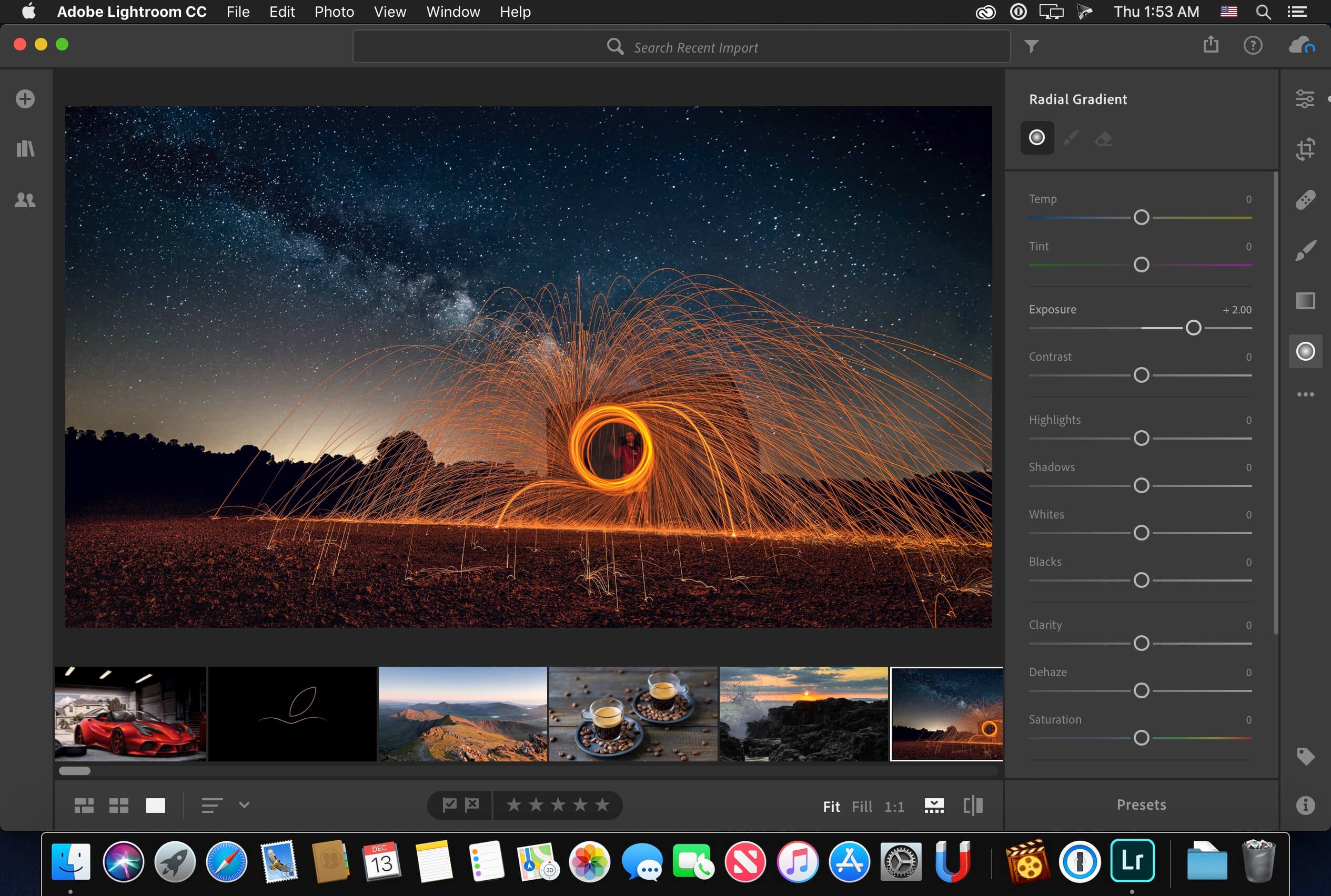1331x896 pixels.
Task: Open the People view icon
Action: click(x=25, y=200)
